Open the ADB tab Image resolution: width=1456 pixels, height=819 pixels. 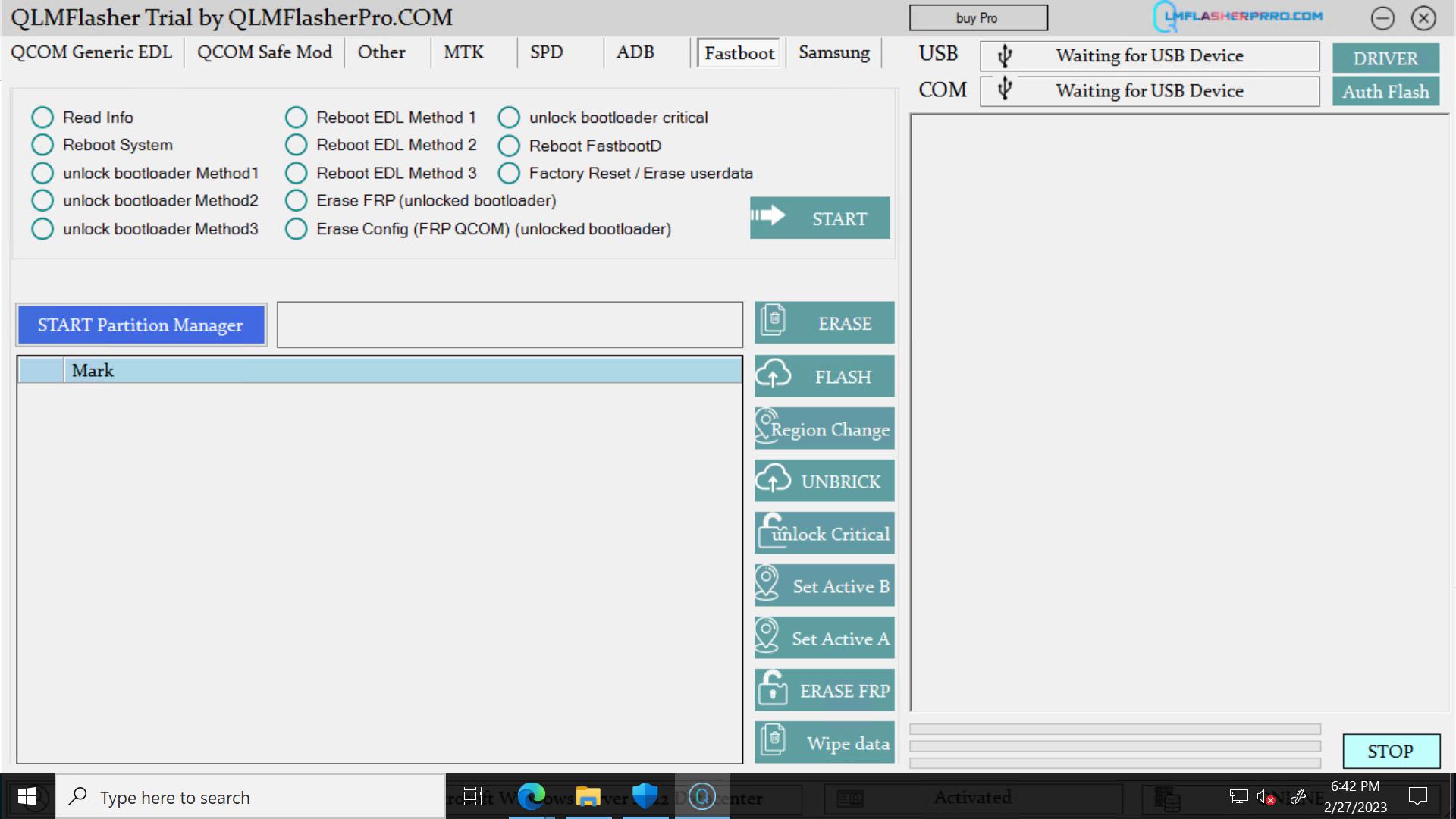point(635,52)
